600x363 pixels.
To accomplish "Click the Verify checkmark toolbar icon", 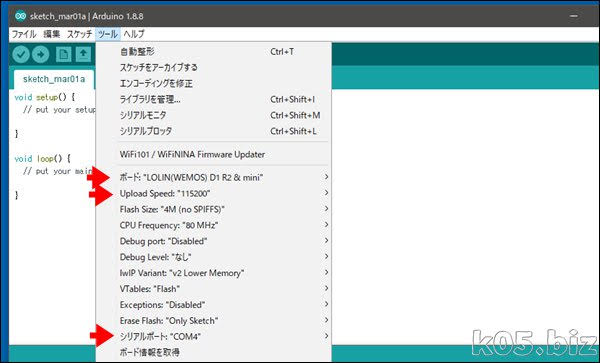I will tap(21, 54).
